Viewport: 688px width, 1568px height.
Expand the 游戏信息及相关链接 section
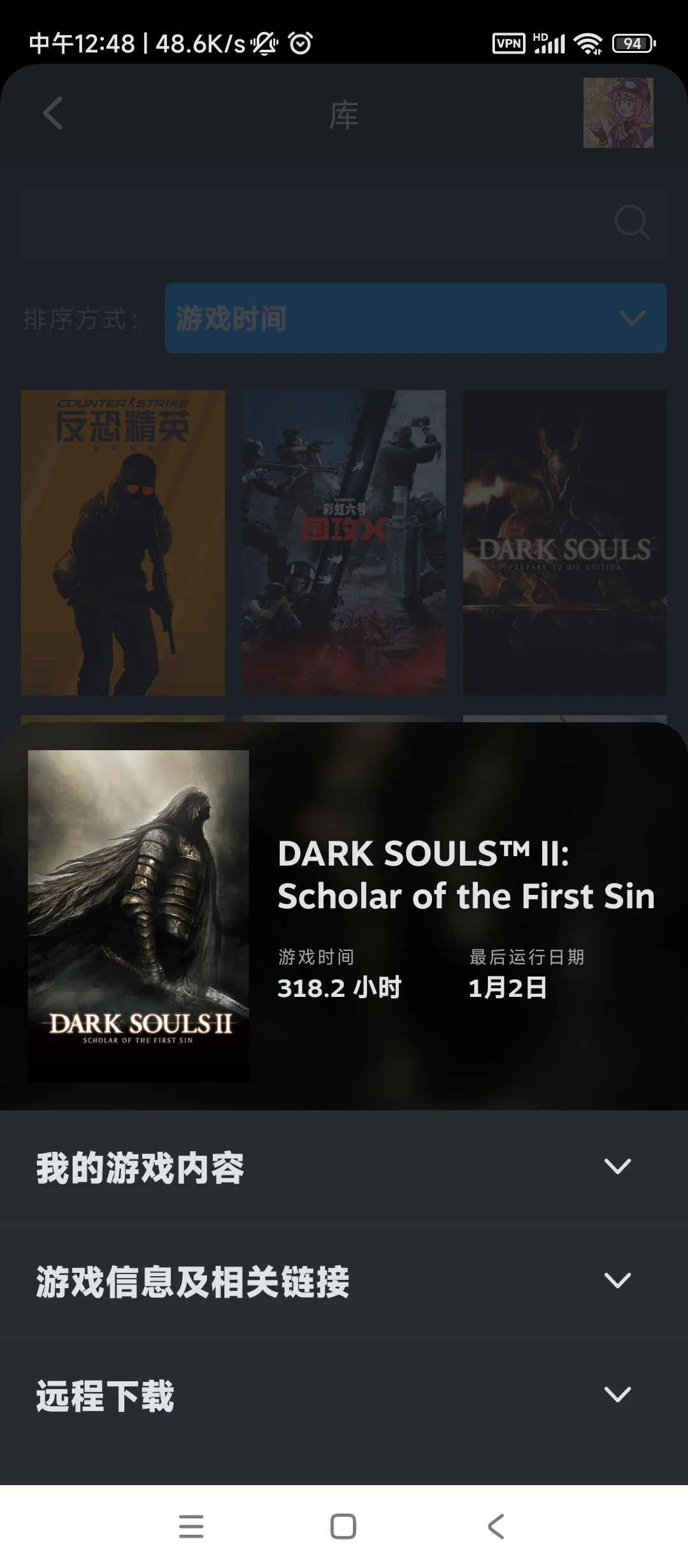(x=344, y=1281)
